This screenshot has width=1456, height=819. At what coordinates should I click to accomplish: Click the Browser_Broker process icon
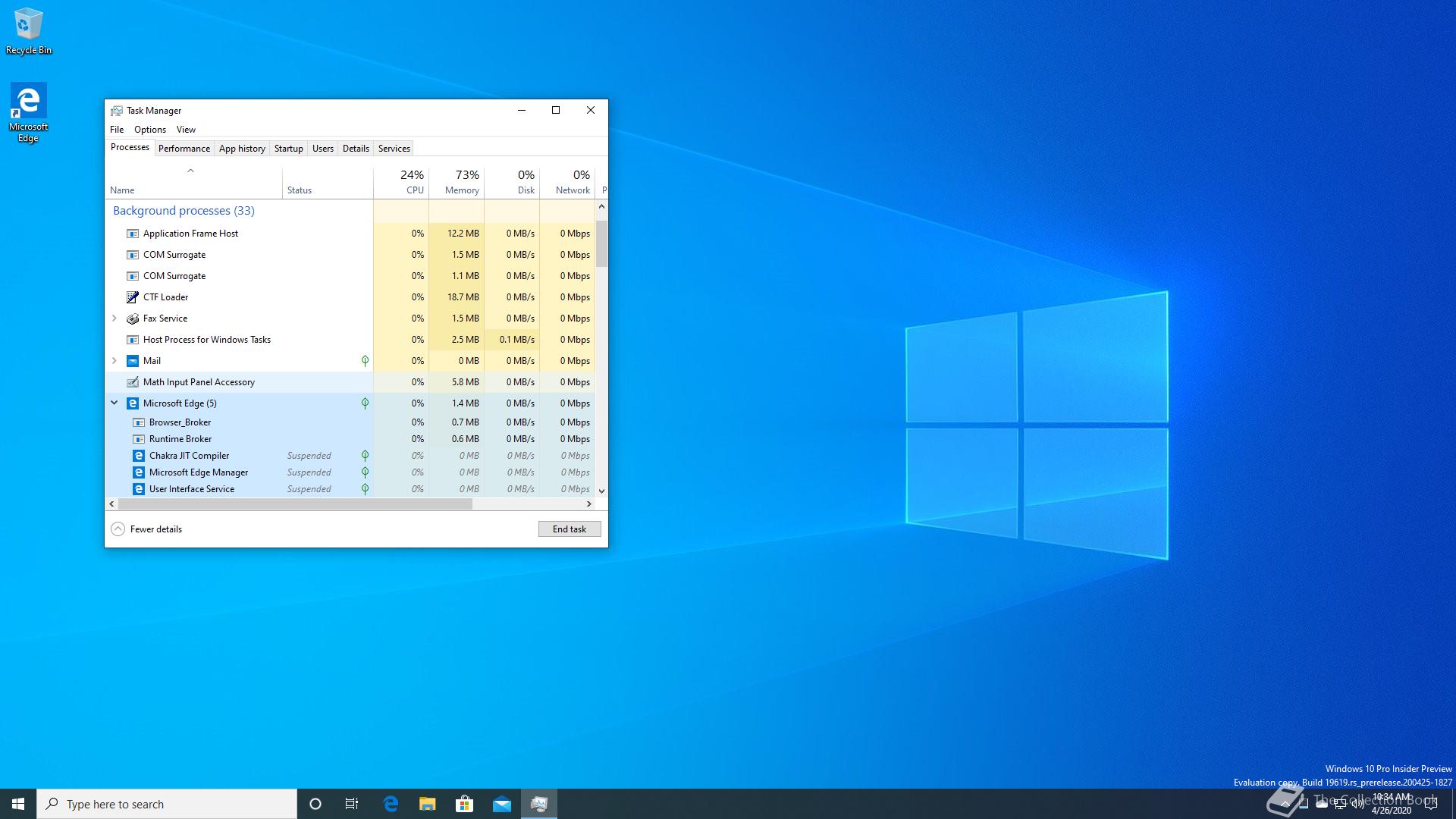tap(139, 422)
